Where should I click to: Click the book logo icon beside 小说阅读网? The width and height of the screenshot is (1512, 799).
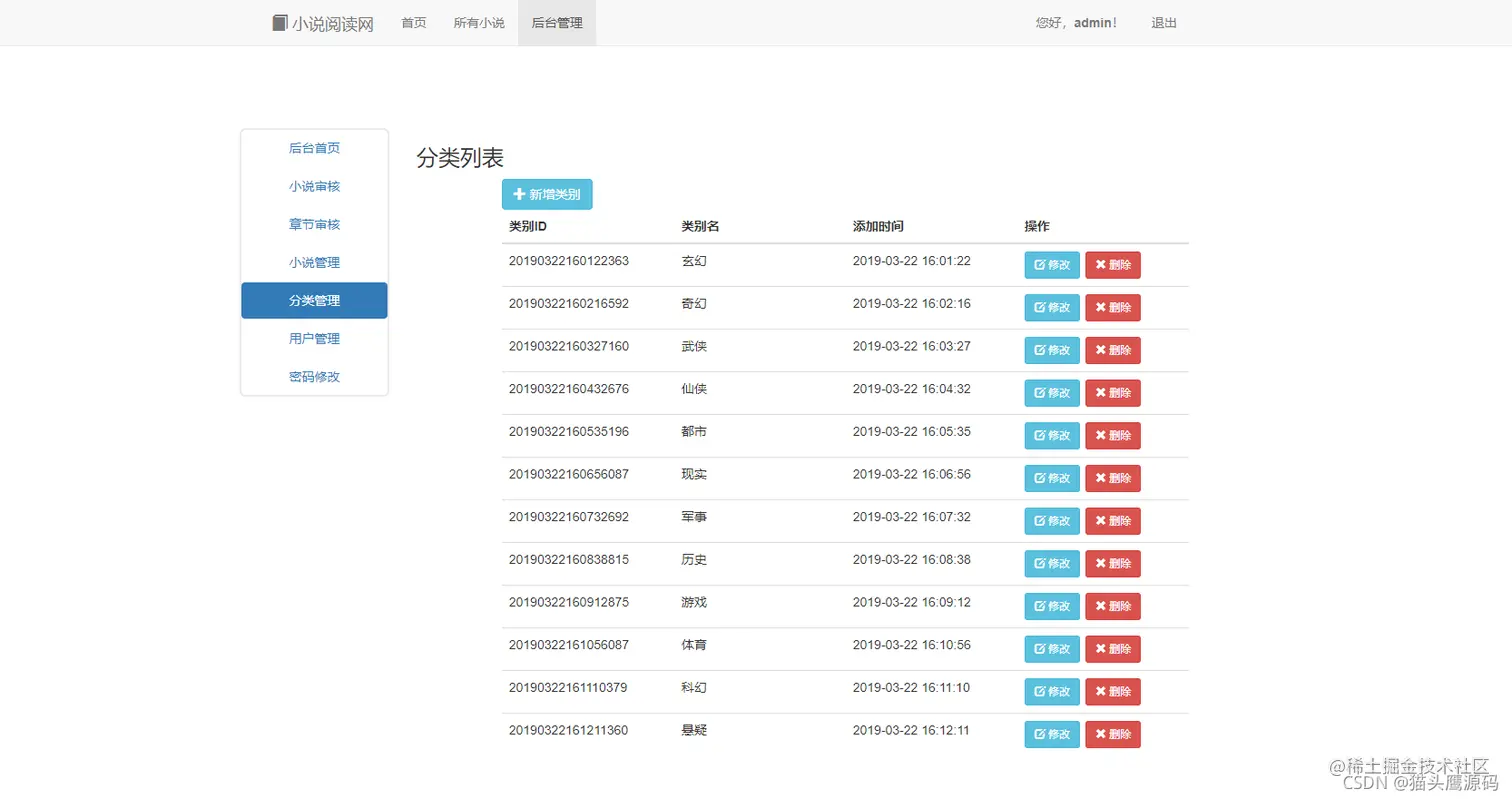pyautogui.click(x=280, y=22)
